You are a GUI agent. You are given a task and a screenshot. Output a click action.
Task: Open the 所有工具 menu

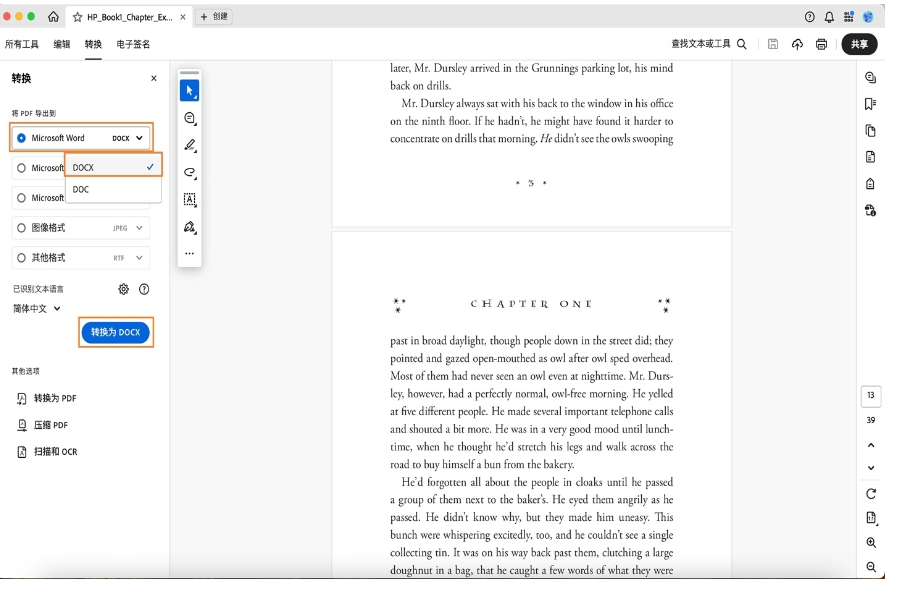click(22, 44)
